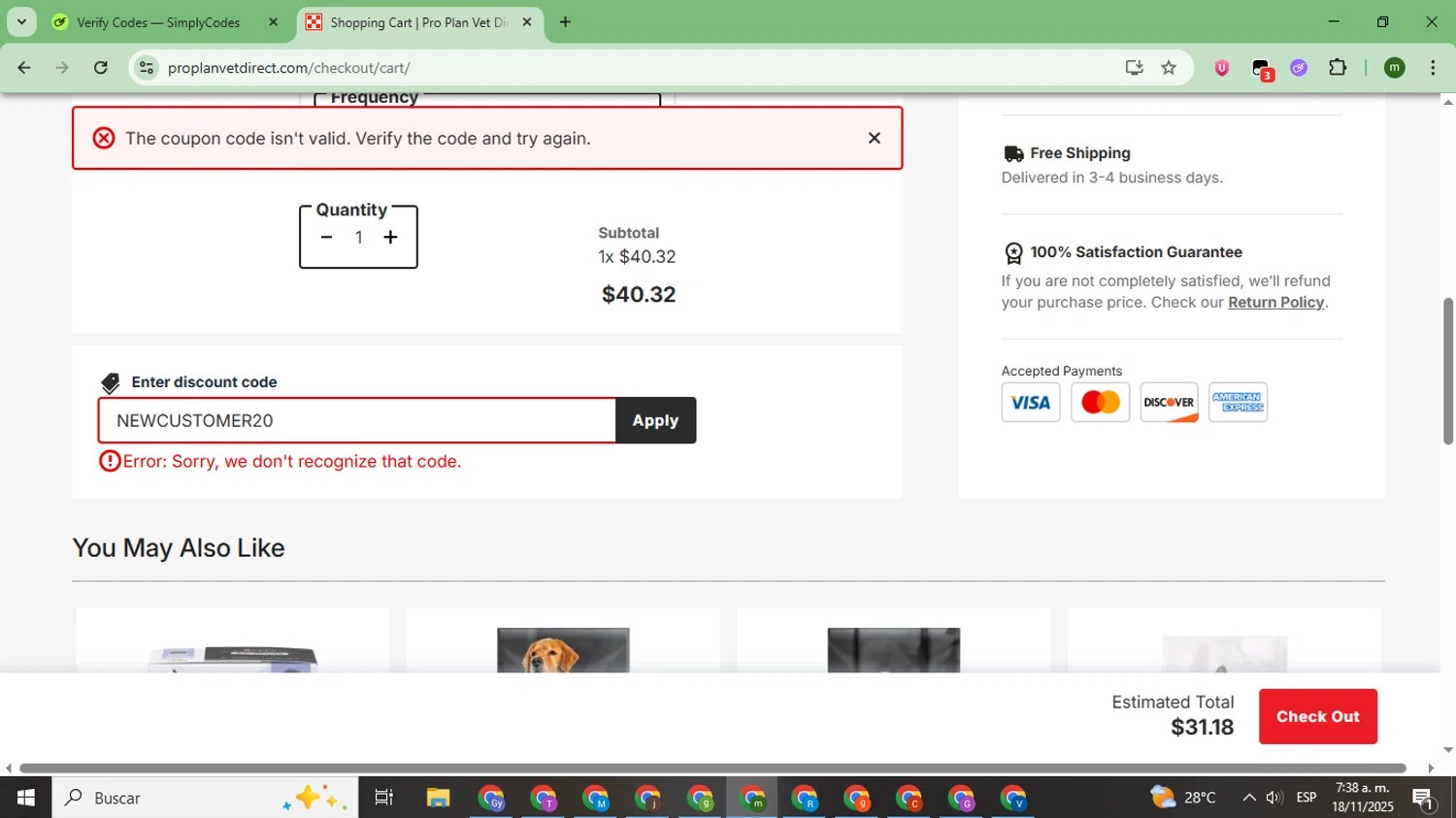
Task: Click the $40.32 subtotal amount
Action: pos(639,294)
